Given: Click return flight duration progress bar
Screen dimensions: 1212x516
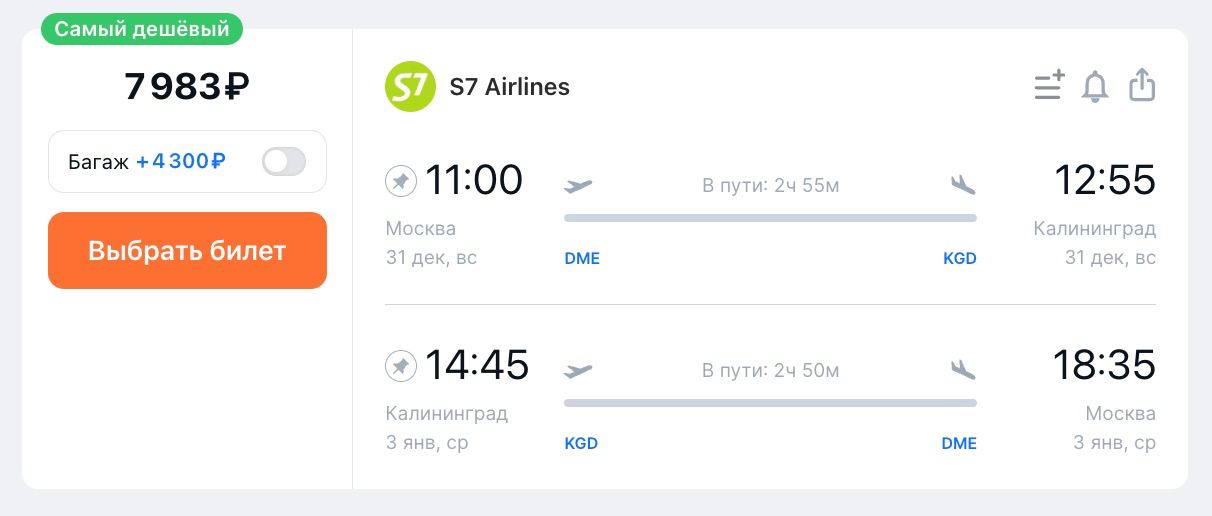Looking at the screenshot, I should pyautogui.click(x=770, y=403).
